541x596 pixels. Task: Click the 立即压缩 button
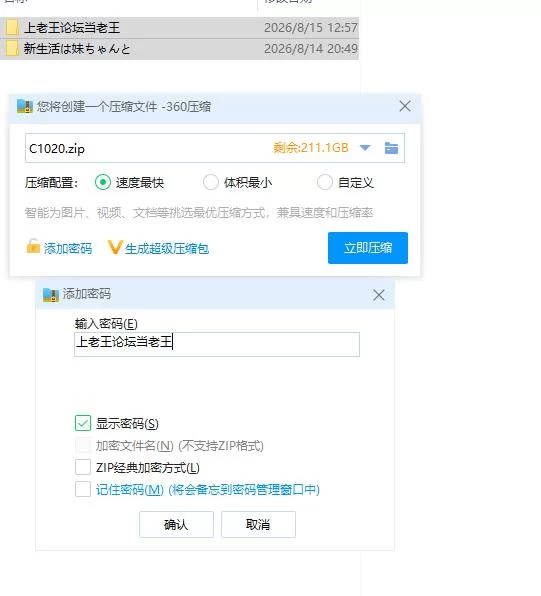point(368,248)
